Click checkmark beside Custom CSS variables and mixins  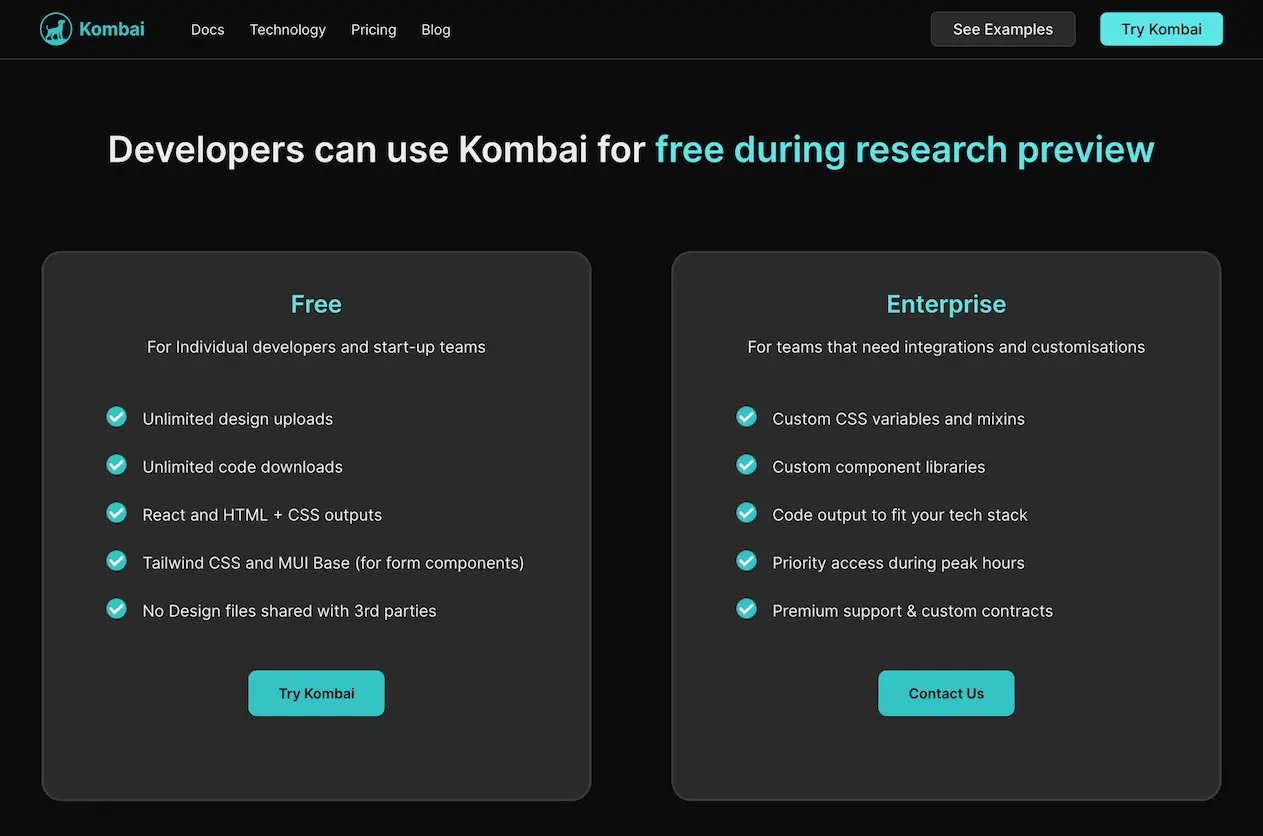(746, 416)
